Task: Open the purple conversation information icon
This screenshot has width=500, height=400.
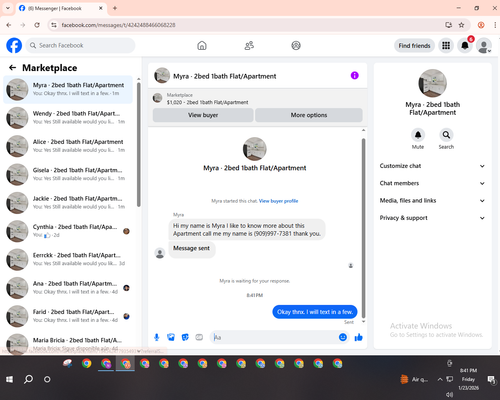Action: click(355, 76)
